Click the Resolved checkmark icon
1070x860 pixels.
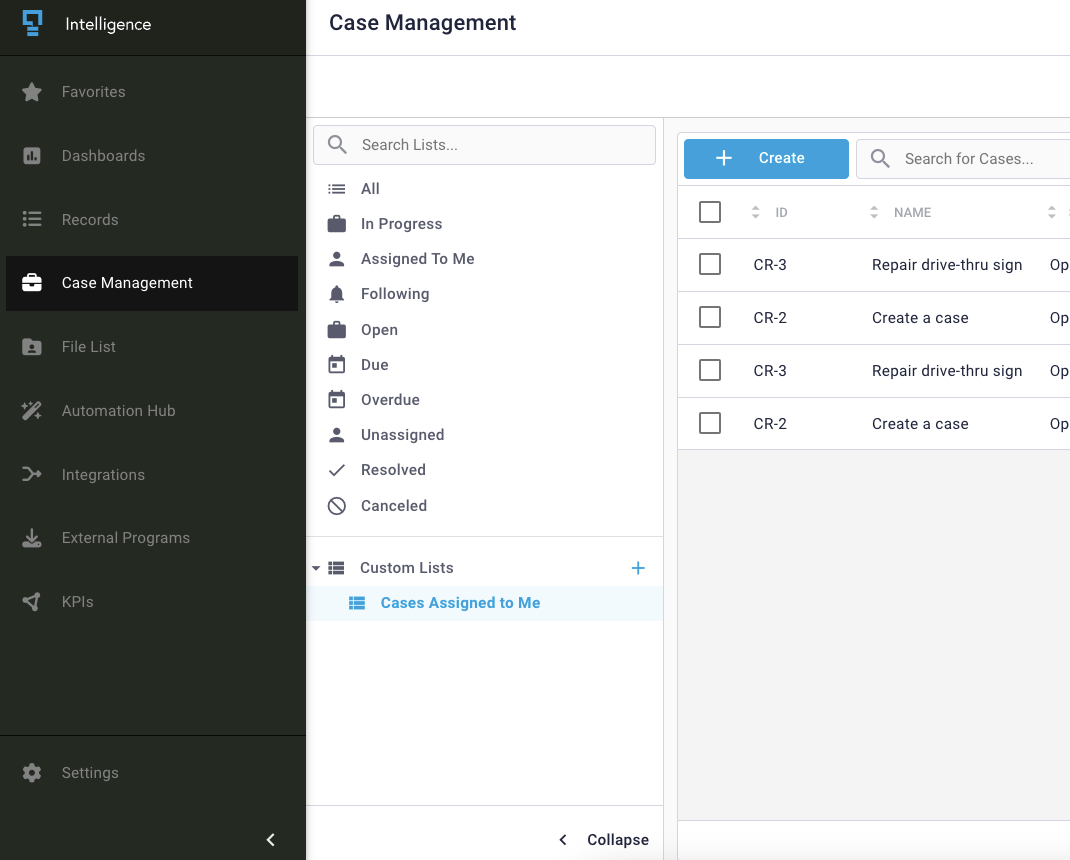336,470
